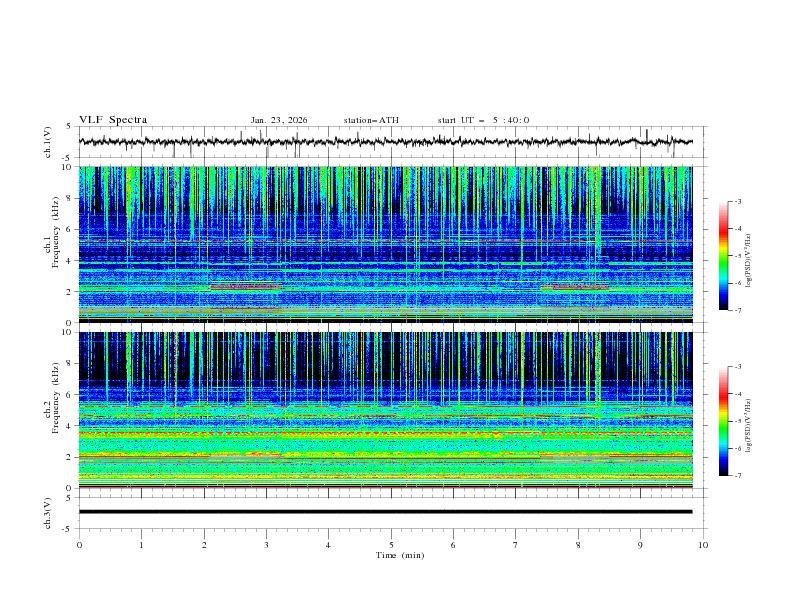Click the 6 kHz tick label on ch.1 axis
Screen dimensions: 792x612
click(x=68, y=229)
